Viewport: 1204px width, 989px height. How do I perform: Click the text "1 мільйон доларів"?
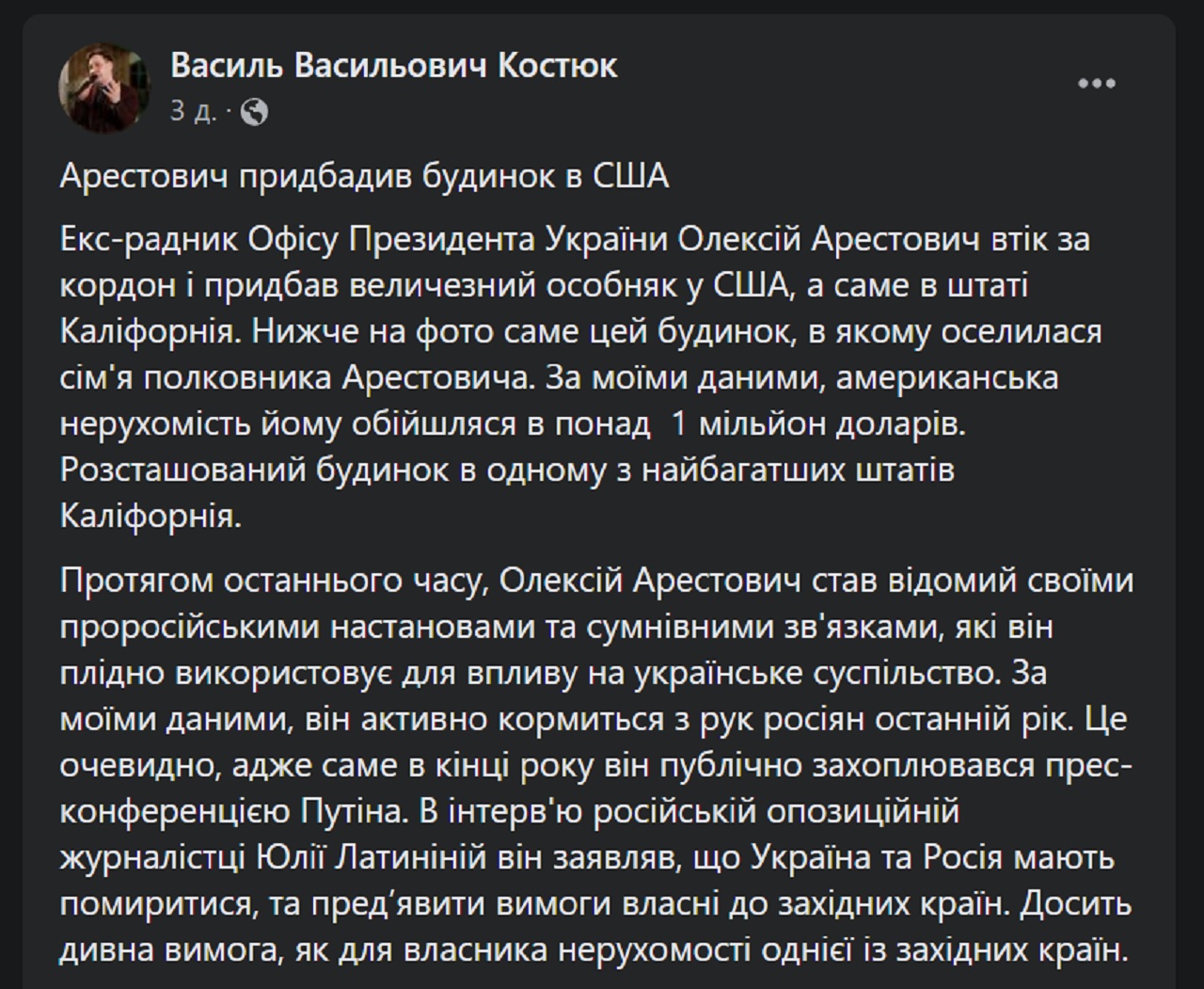[x=816, y=423]
